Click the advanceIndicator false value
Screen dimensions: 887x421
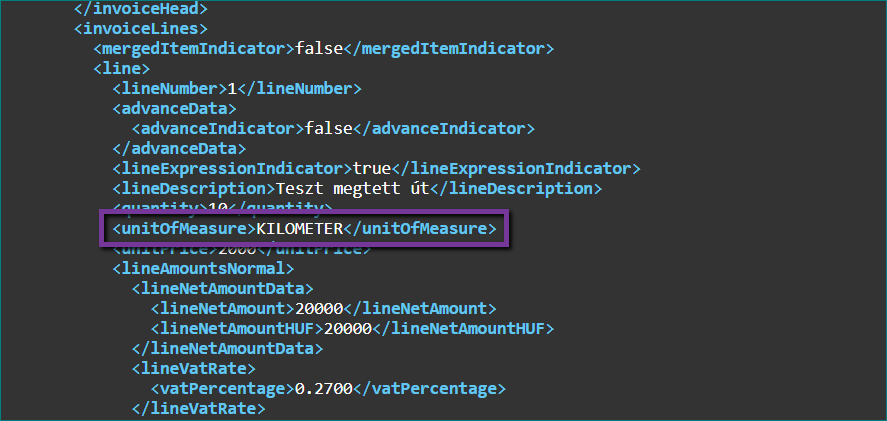point(329,128)
